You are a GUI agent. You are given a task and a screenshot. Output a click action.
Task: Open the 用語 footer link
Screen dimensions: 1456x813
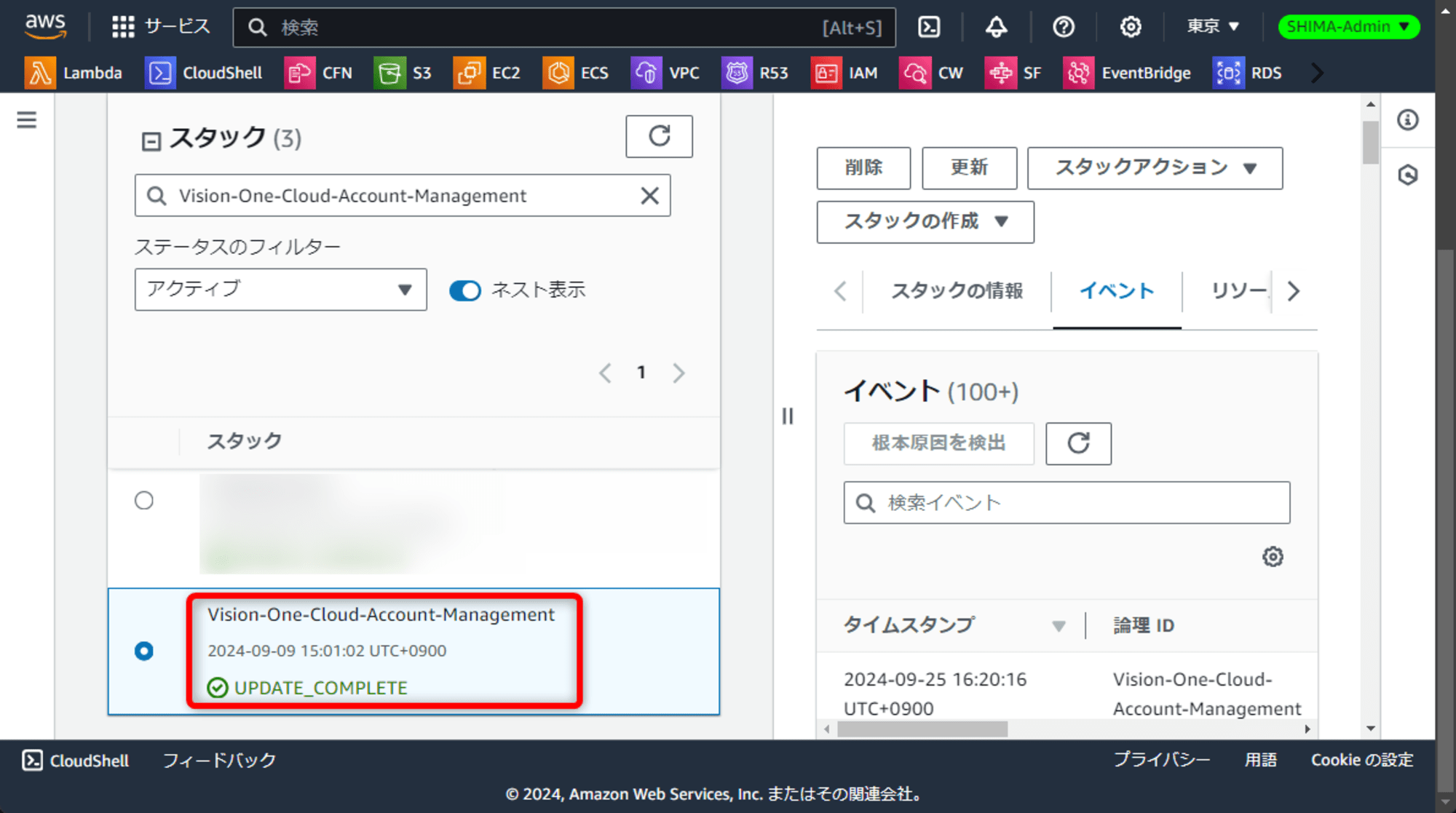pos(1260,760)
